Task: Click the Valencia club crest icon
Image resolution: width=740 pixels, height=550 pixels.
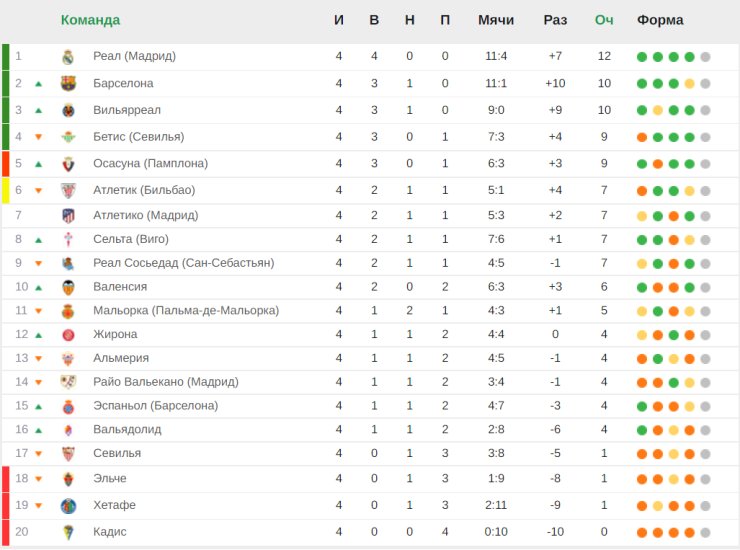Action: pyautogui.click(x=68, y=287)
